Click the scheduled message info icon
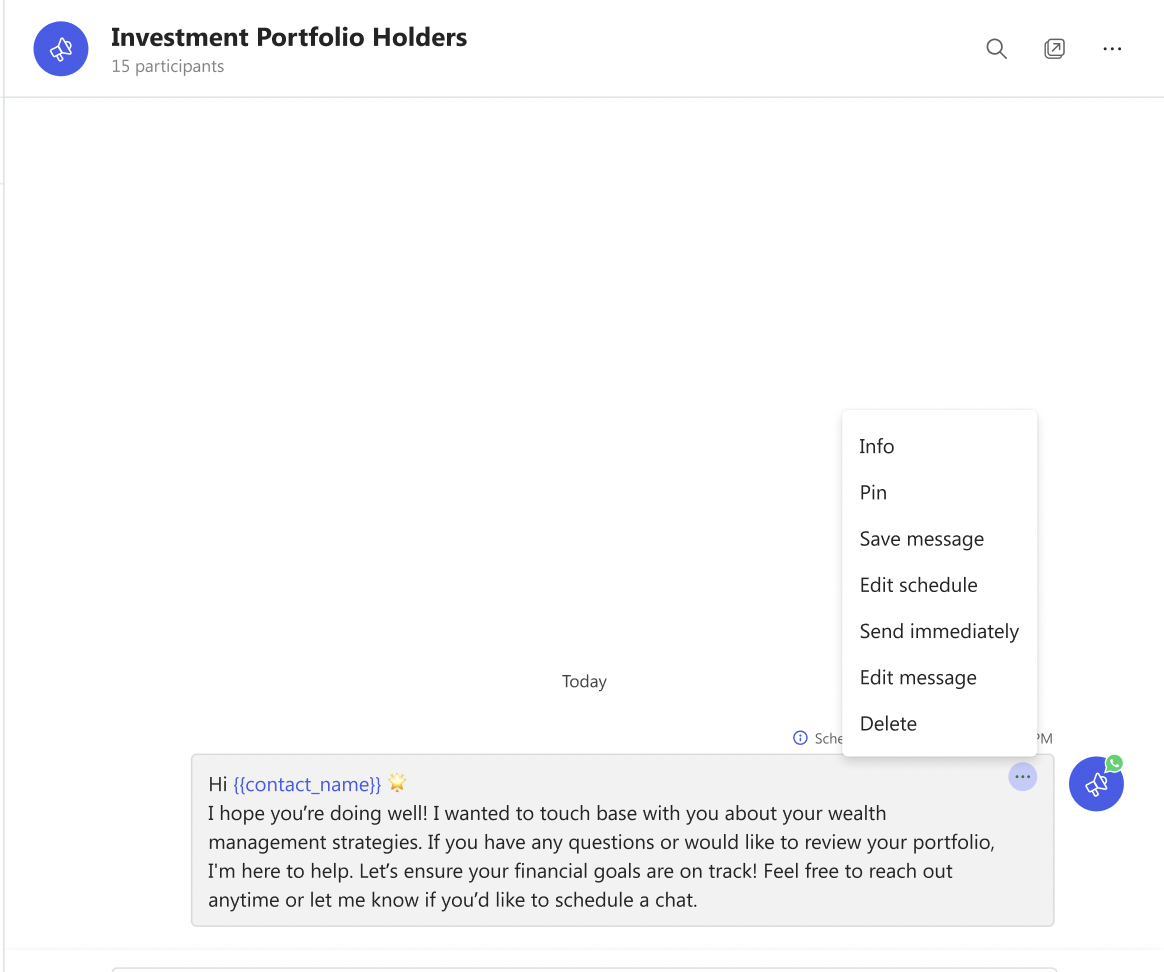The width and height of the screenshot is (1164, 972). click(800, 737)
